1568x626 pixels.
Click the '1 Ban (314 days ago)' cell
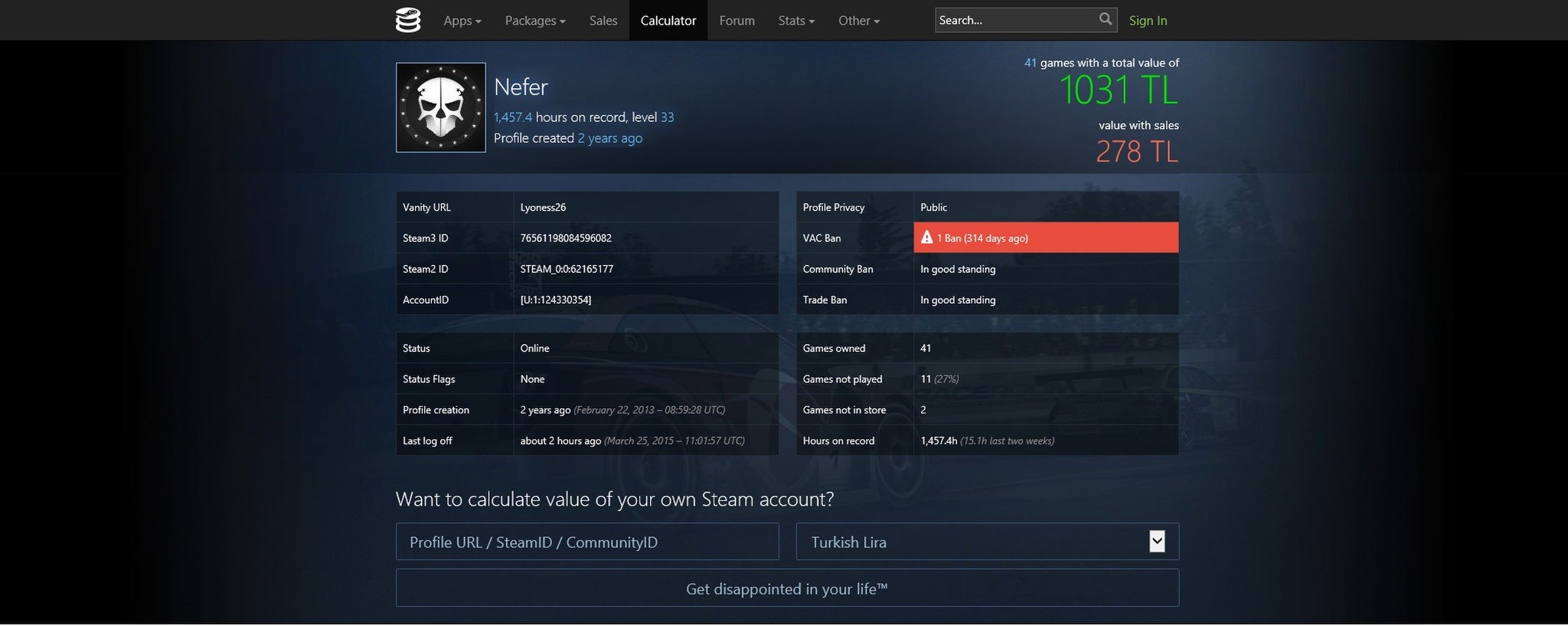(x=1046, y=238)
